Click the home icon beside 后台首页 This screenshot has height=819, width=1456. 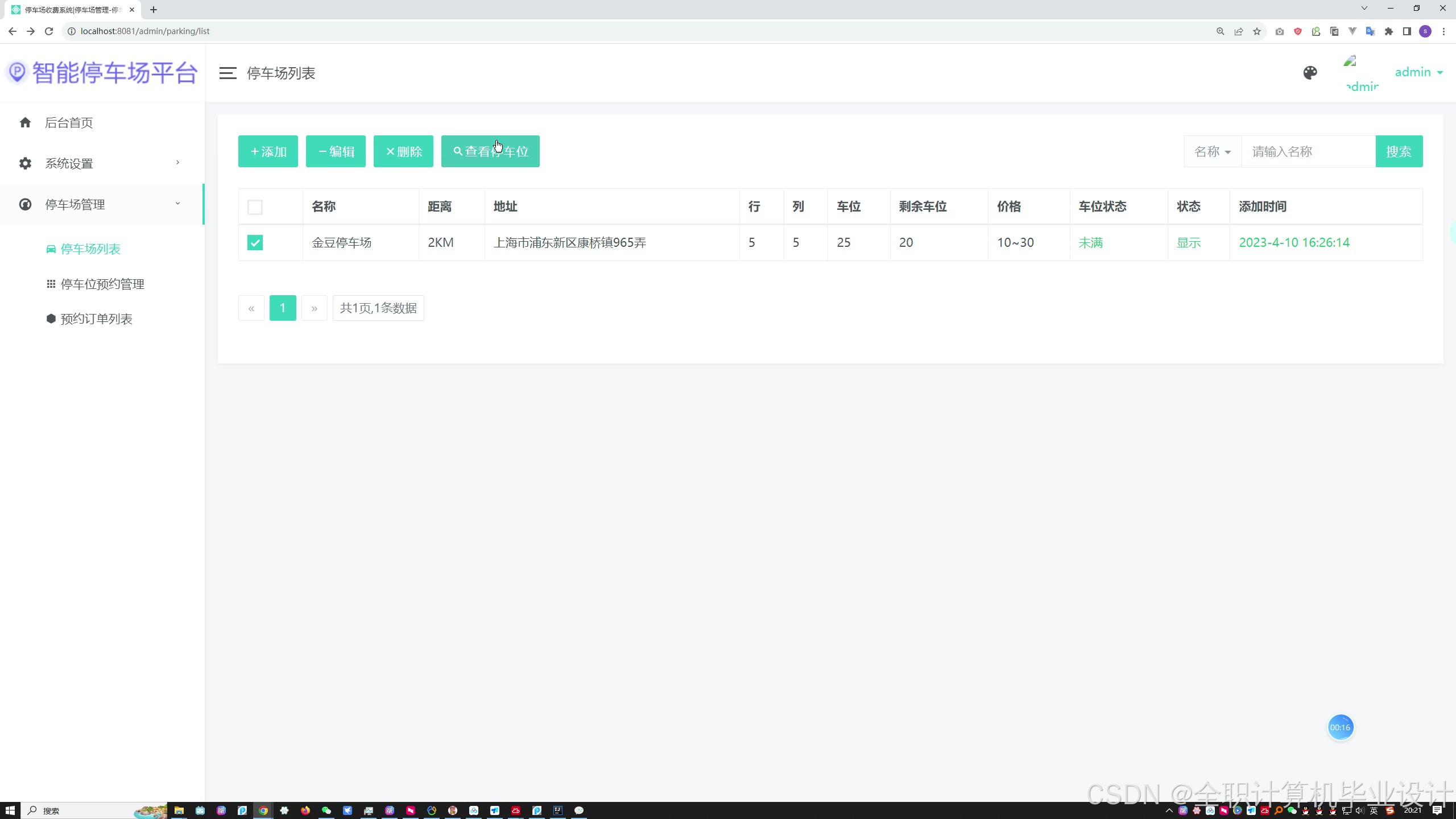(25, 122)
